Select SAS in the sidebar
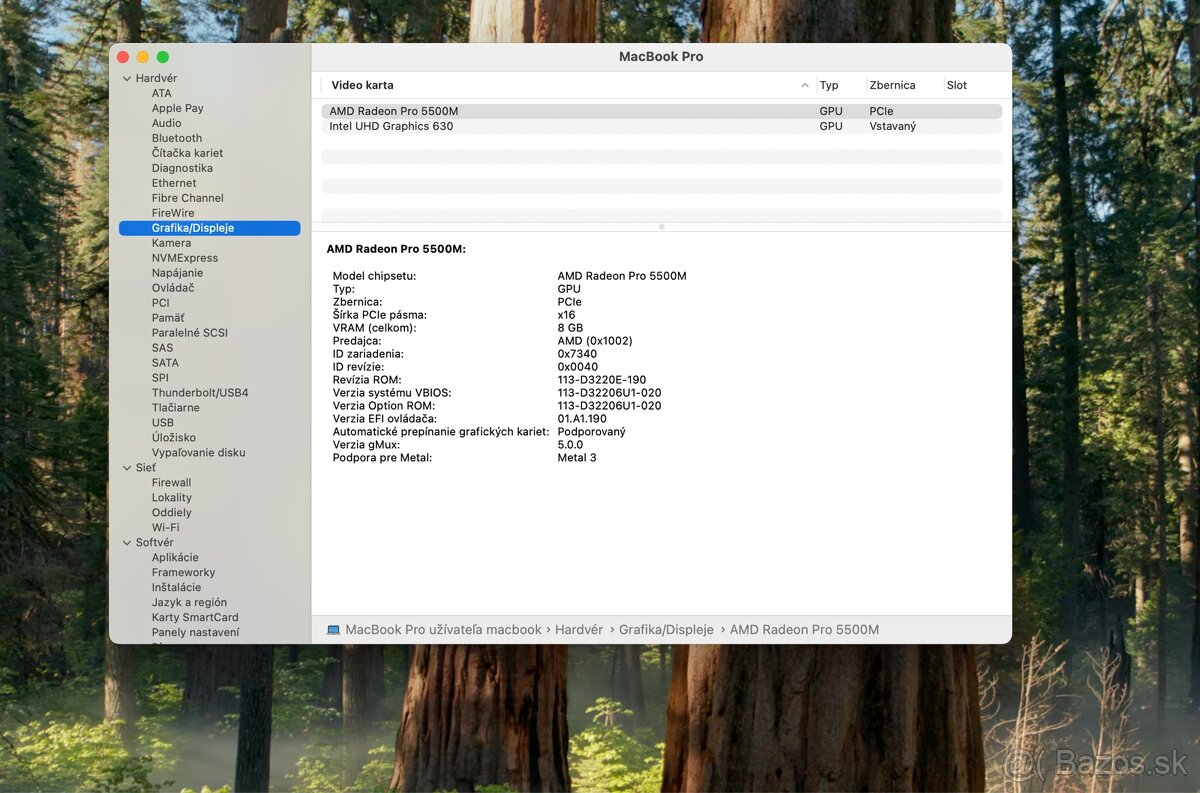The image size is (1200, 793). [x=162, y=348]
